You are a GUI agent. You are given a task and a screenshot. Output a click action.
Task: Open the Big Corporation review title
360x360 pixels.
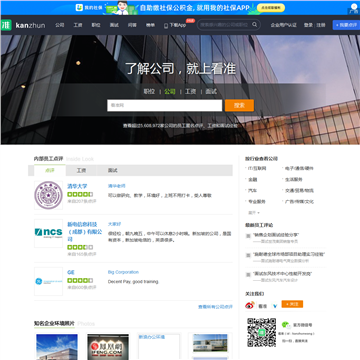123,272
